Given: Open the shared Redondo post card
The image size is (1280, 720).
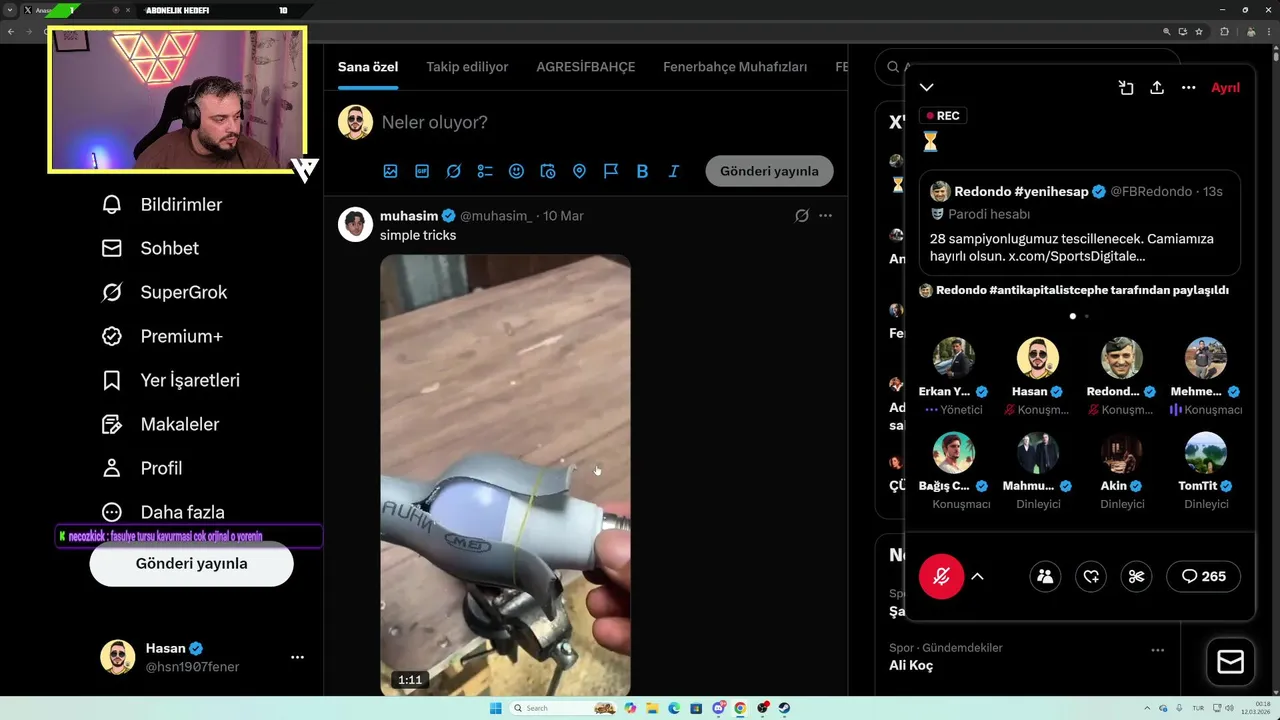Looking at the screenshot, I should pyautogui.click(x=1080, y=222).
